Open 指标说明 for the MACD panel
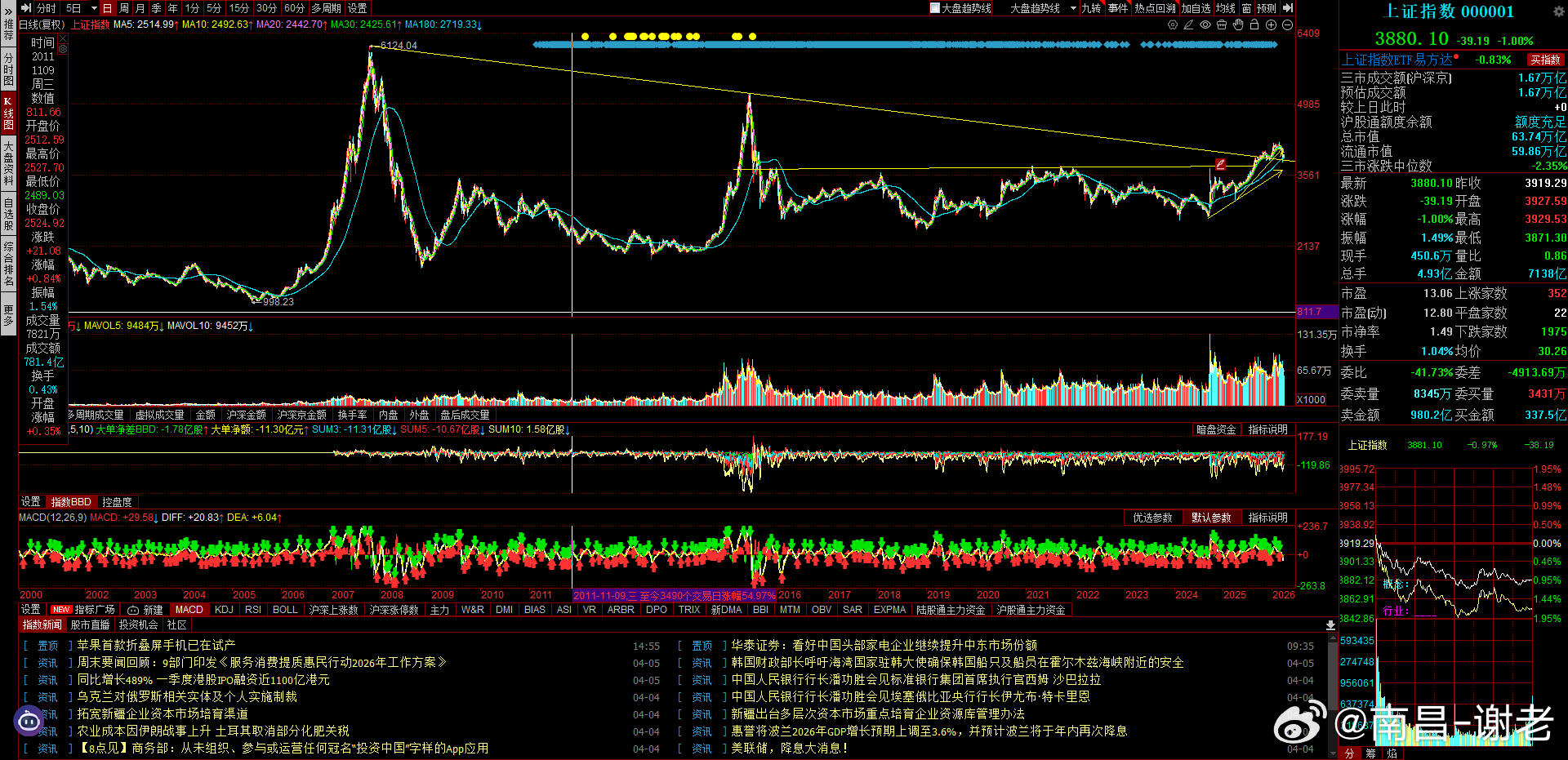 coord(1267,518)
